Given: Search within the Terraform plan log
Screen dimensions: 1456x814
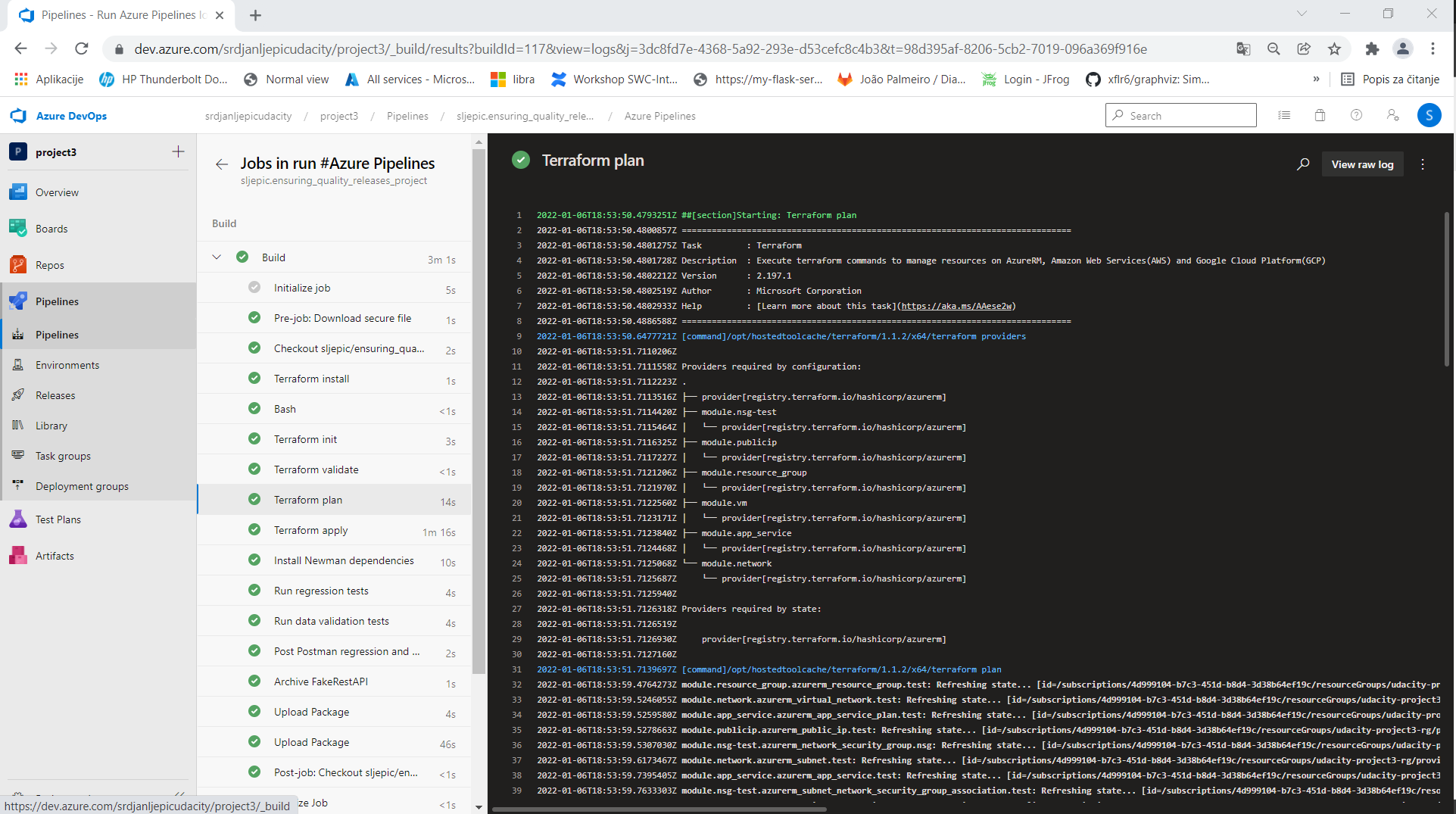Looking at the screenshot, I should click(1303, 164).
